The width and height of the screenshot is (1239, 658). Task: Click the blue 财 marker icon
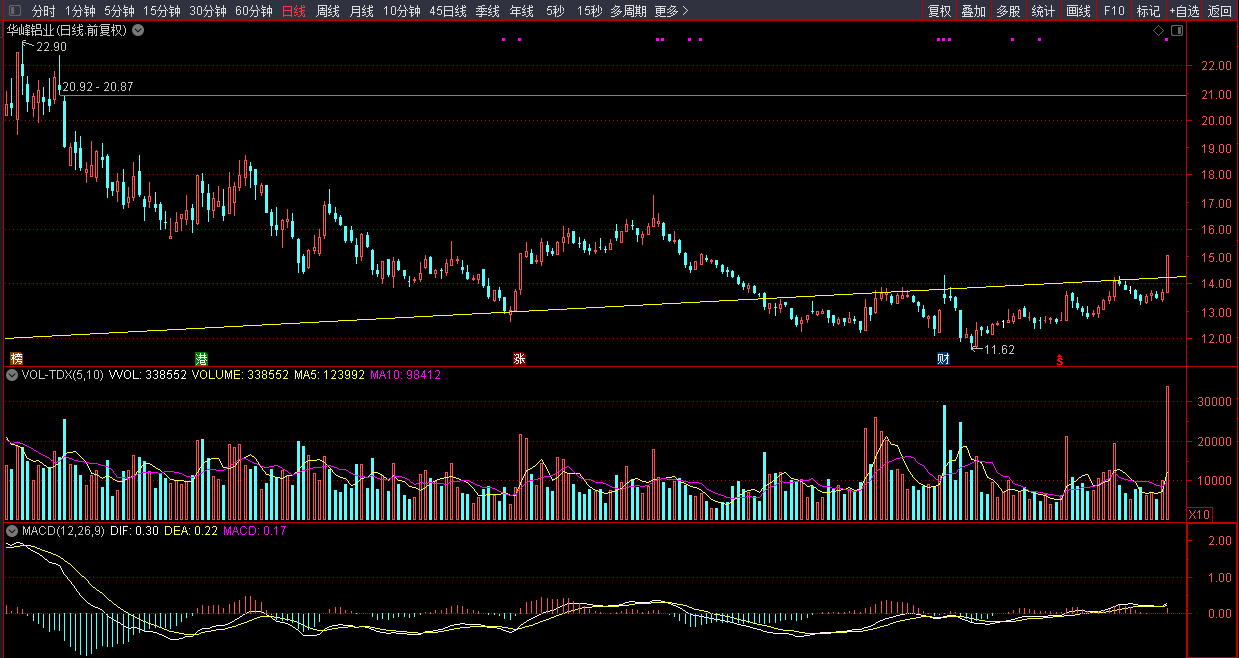(x=942, y=358)
